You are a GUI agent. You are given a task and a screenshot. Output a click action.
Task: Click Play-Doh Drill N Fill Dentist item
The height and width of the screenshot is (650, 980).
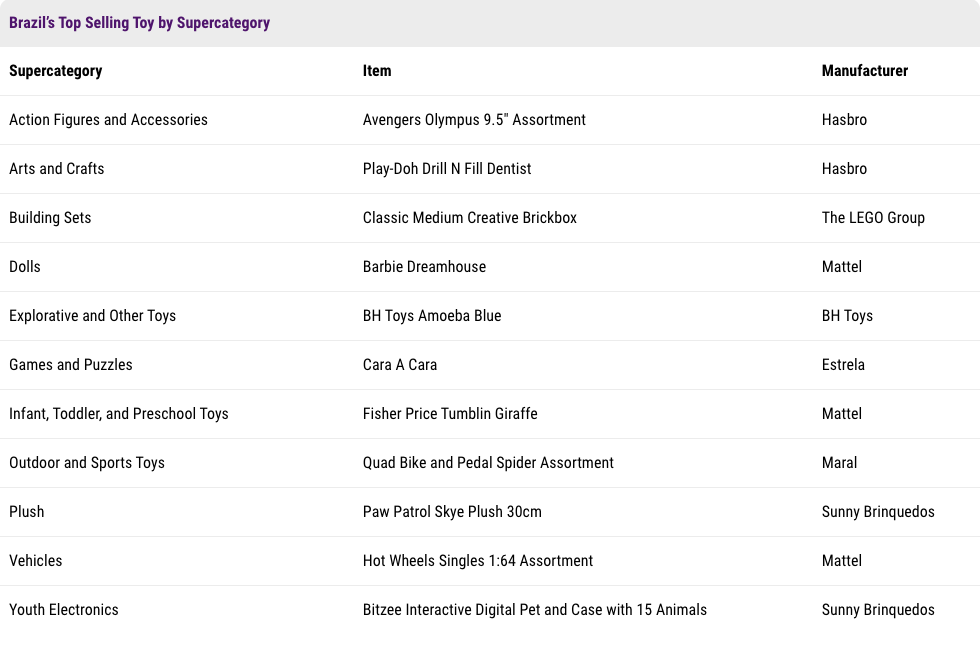coord(447,169)
